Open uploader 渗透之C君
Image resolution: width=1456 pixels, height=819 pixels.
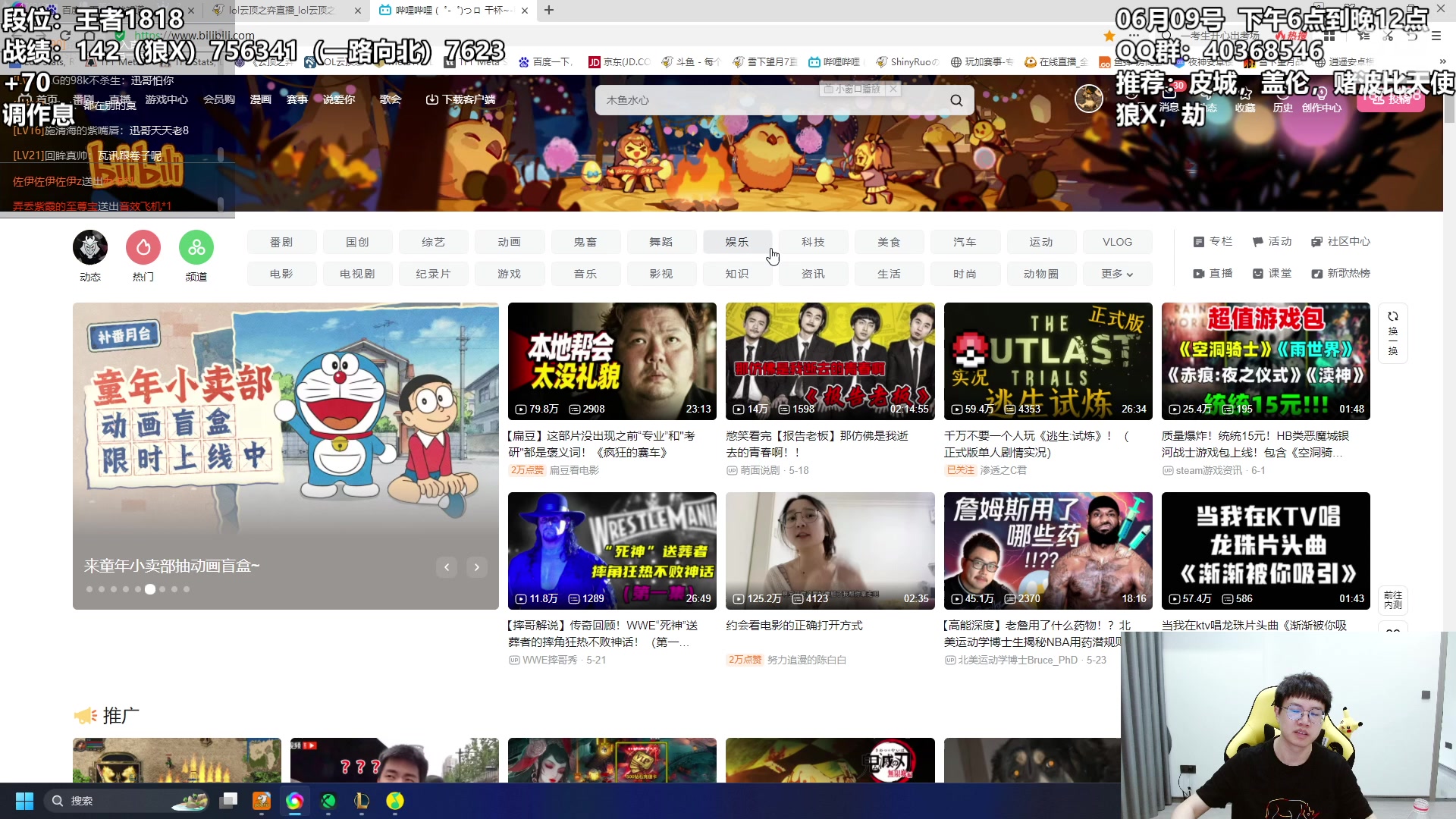pos(1003,470)
